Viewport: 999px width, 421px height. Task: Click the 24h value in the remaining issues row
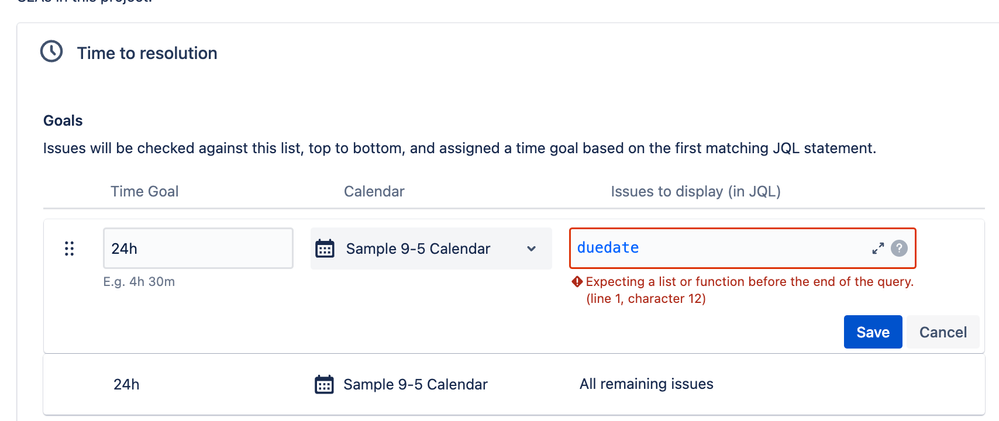127,385
